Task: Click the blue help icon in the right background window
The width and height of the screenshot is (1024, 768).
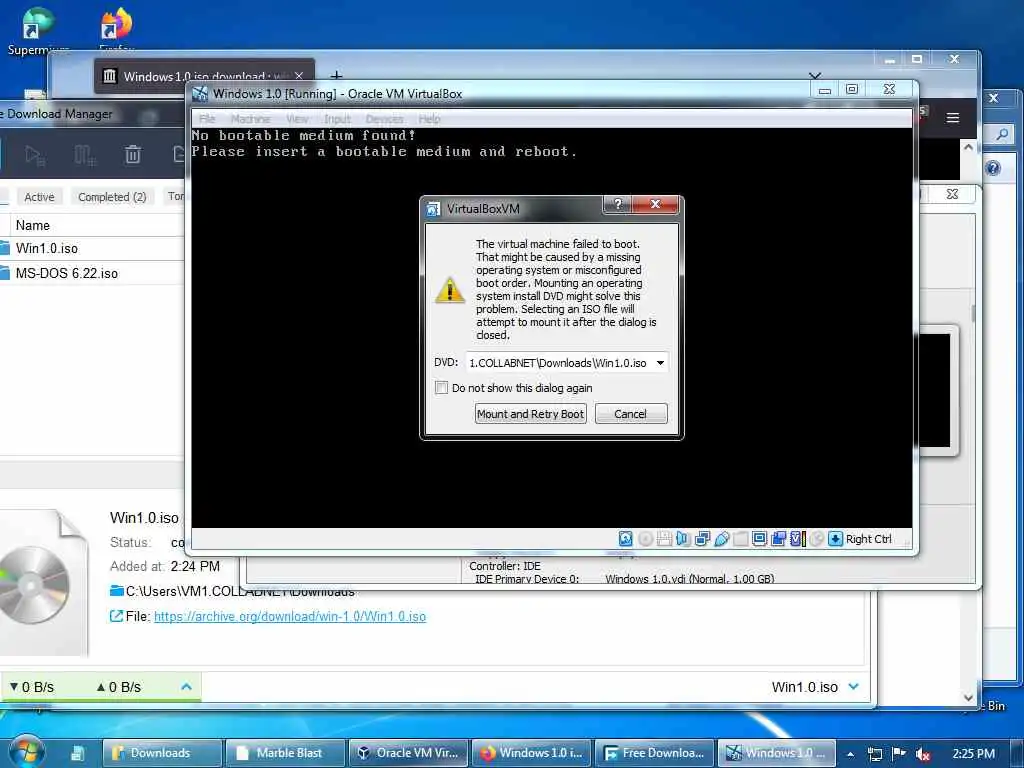Action: pos(993,168)
